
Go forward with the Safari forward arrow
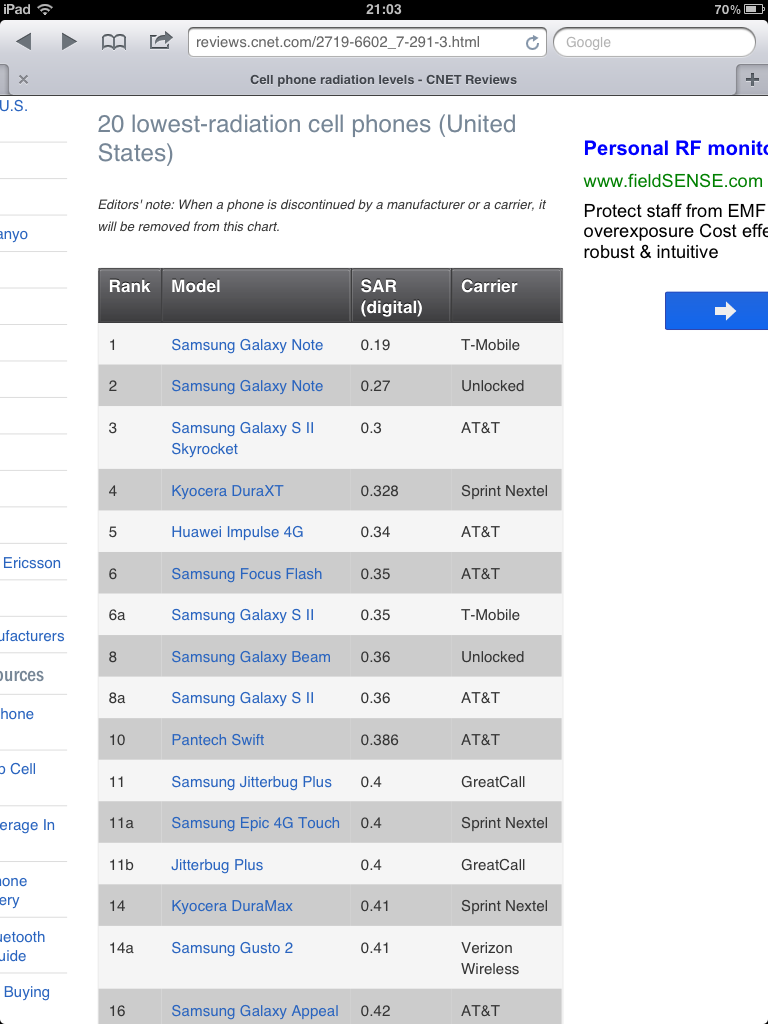(69, 42)
